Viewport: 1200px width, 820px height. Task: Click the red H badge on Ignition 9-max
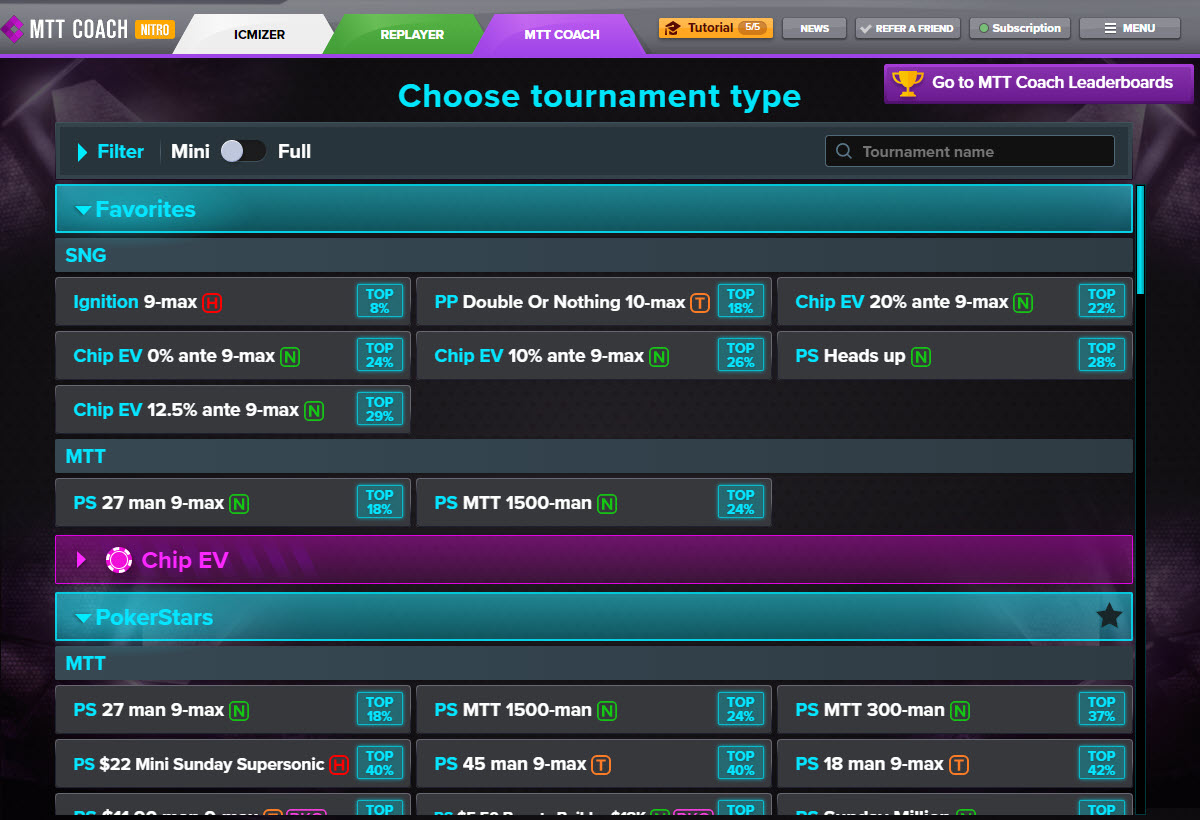point(211,302)
